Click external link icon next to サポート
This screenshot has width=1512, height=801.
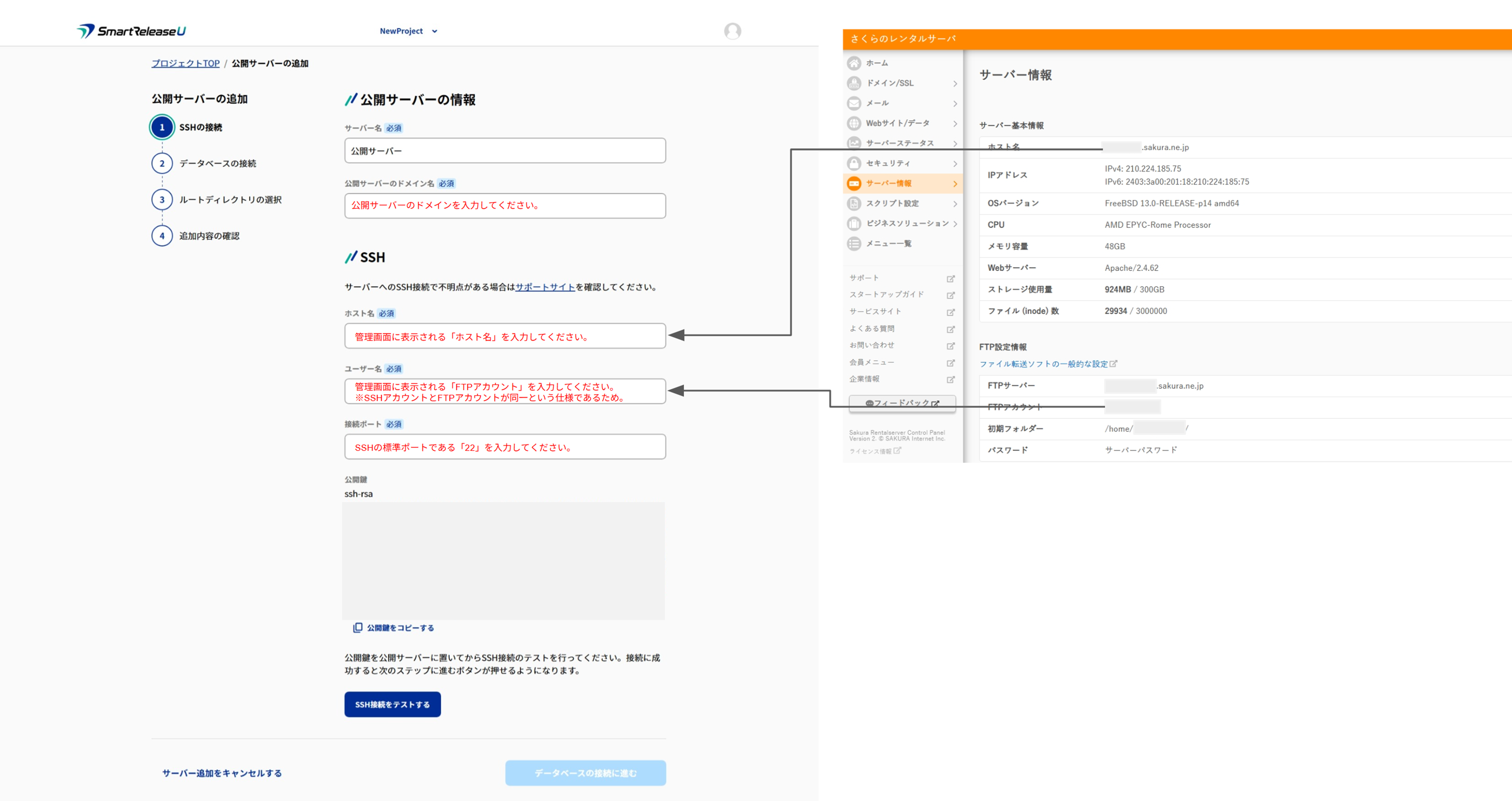[x=950, y=278]
